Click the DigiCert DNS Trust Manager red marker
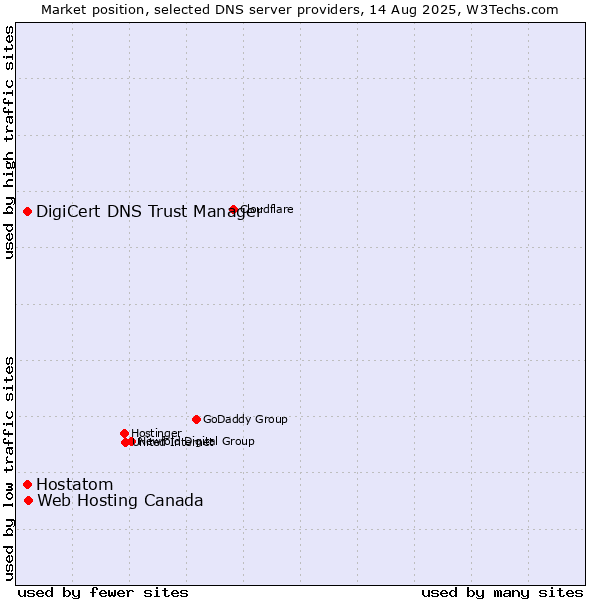Screen dimensions: 600x600 (x=27, y=211)
